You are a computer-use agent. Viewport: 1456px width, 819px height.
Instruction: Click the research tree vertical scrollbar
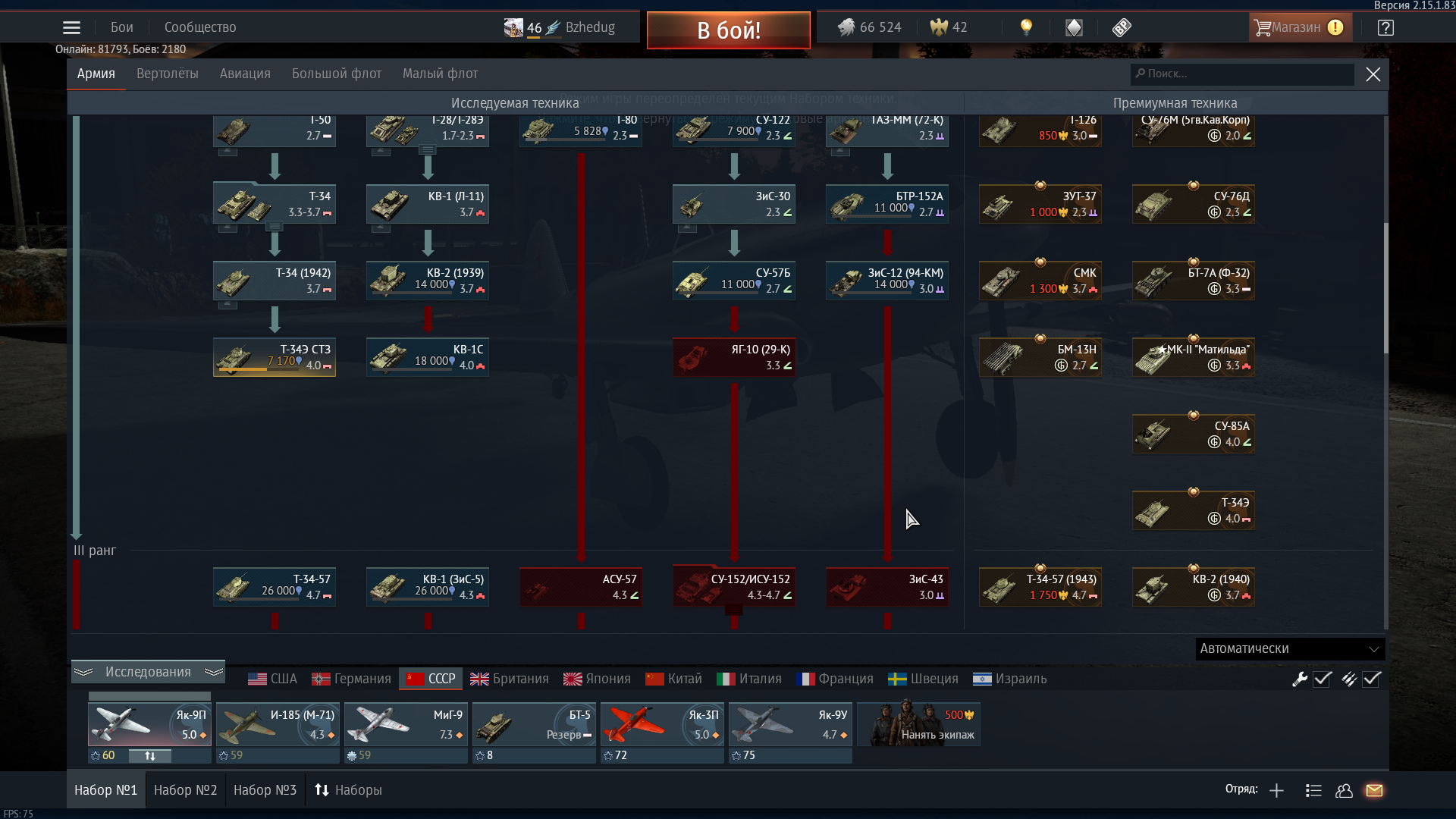click(x=1385, y=288)
